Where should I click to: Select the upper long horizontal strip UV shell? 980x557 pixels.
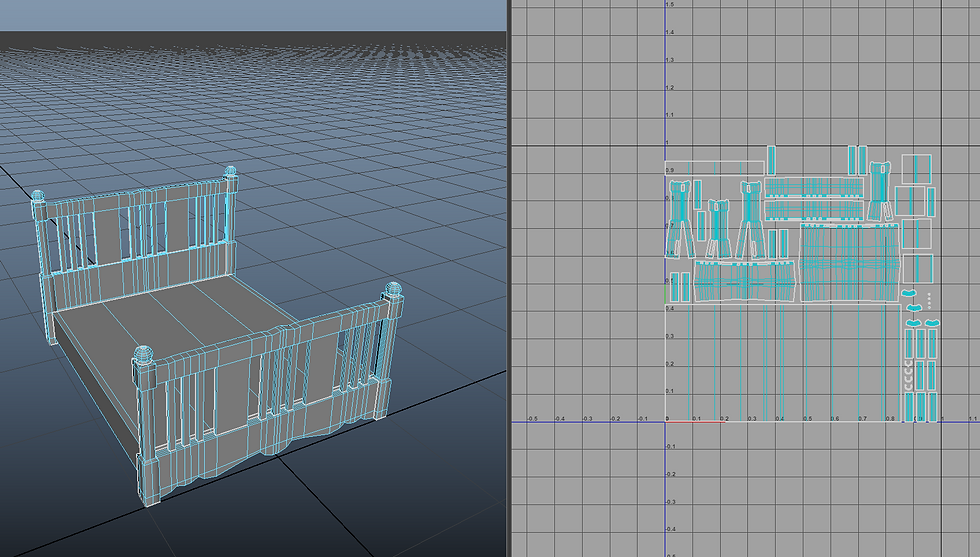point(813,187)
